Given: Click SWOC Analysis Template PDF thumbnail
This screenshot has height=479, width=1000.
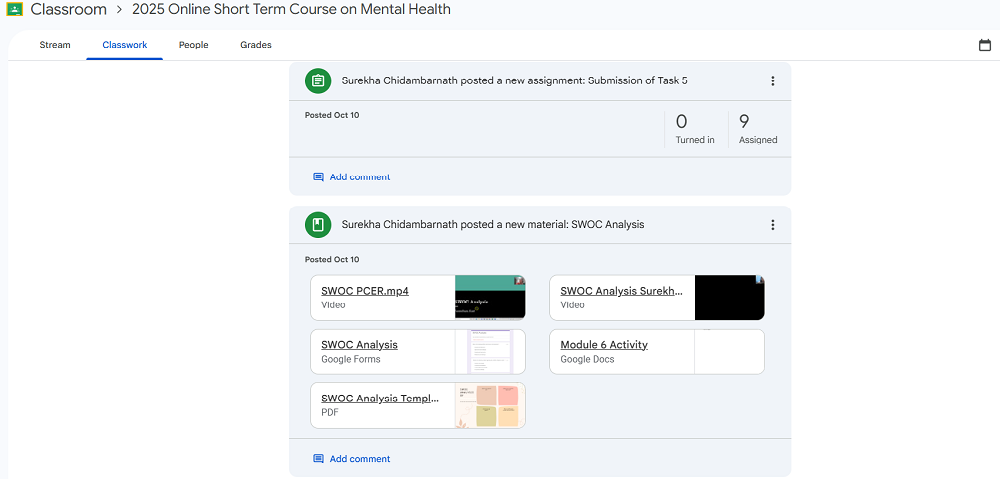Looking at the screenshot, I should (x=490, y=405).
